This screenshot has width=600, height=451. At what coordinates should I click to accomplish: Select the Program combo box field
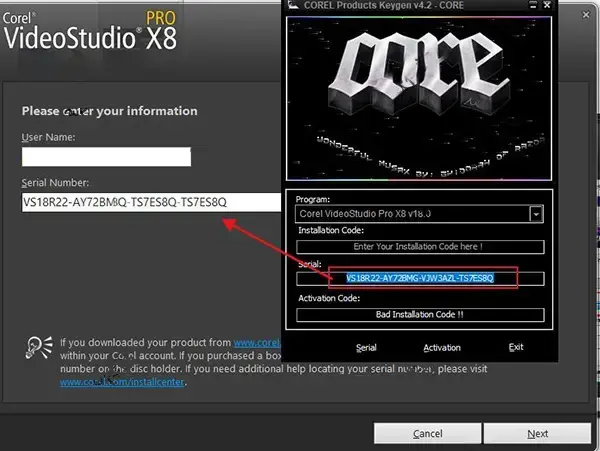[412, 214]
